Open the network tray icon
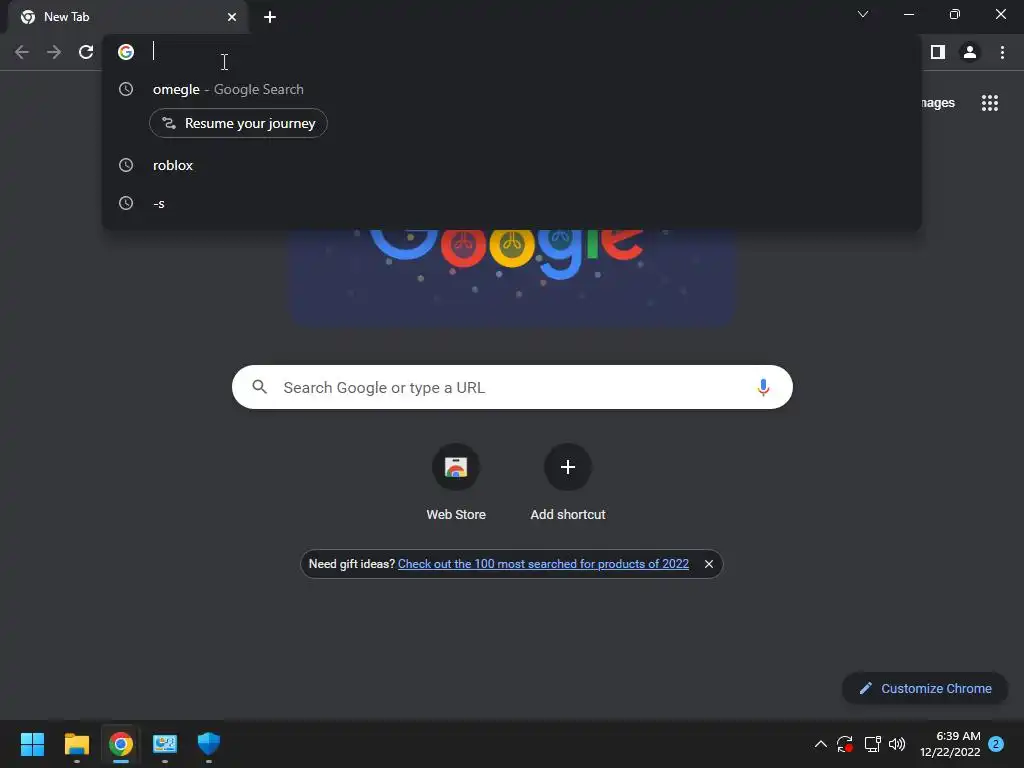This screenshot has width=1024, height=768. [x=872, y=744]
